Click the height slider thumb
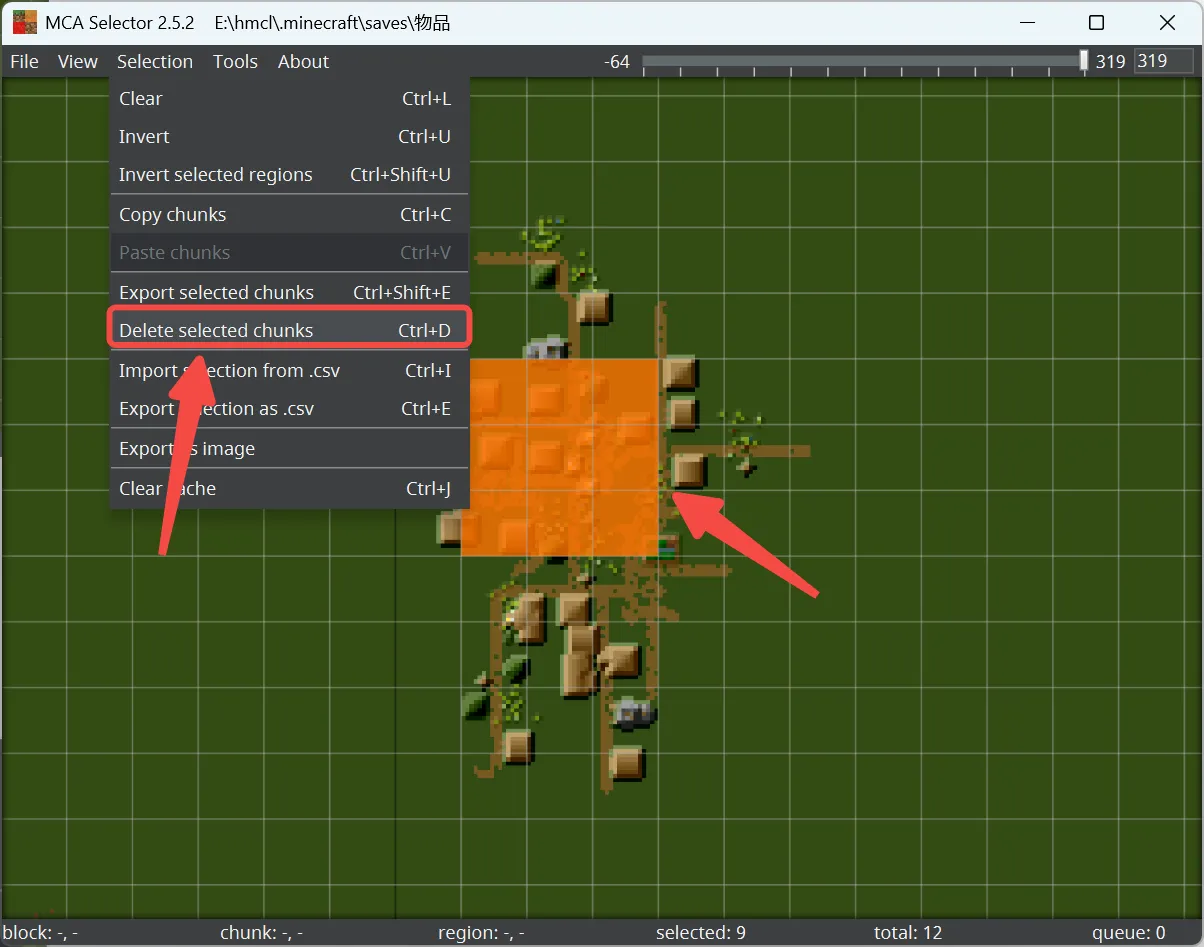Screen dimensions: 1204x947 (1084, 61)
